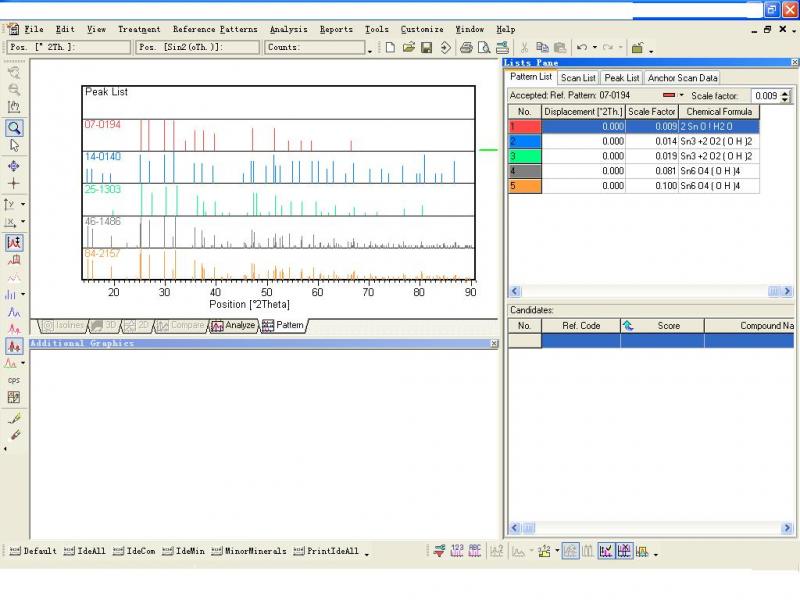Click the cps units icon
This screenshot has width=800, height=600.
(x=14, y=380)
